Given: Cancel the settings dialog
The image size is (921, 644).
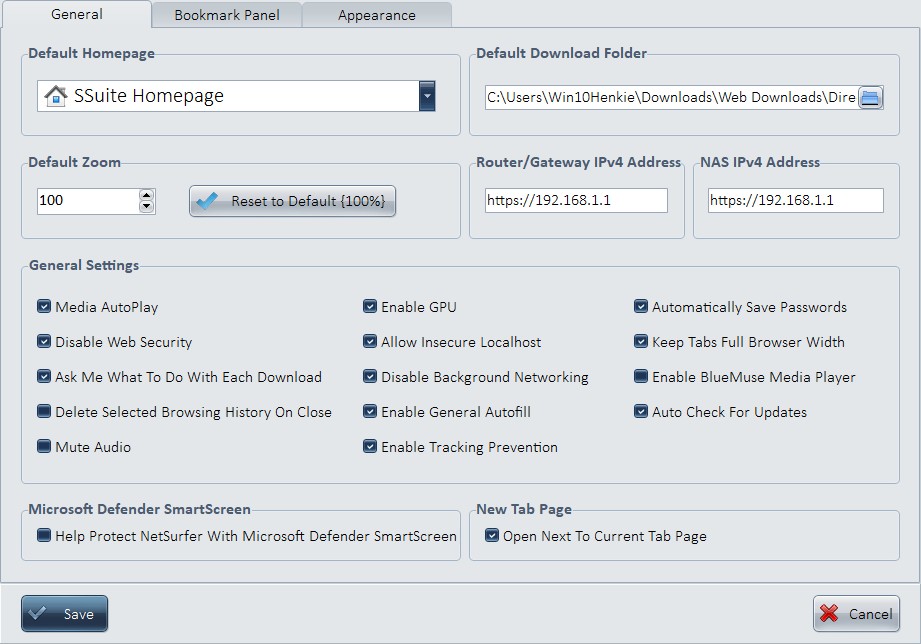Looking at the screenshot, I should pyautogui.click(x=856, y=614).
